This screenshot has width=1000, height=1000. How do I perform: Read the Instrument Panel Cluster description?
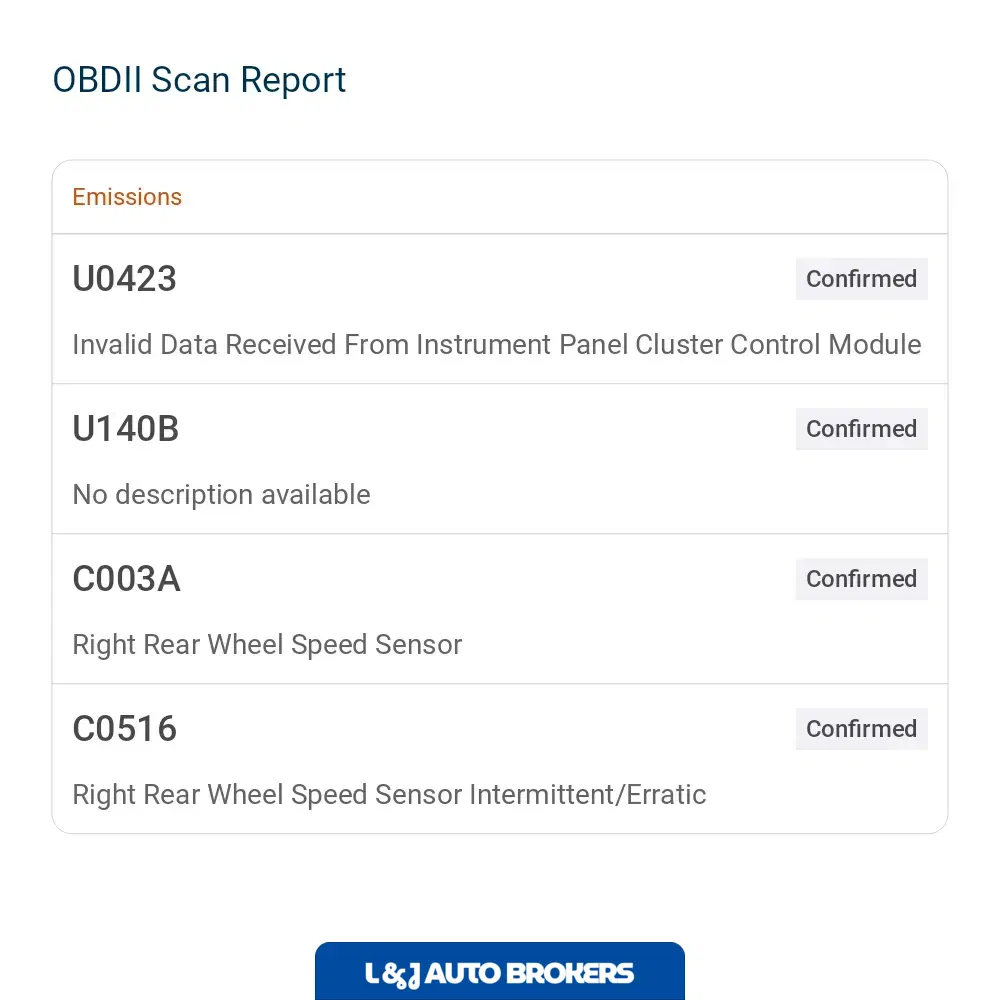pos(497,344)
